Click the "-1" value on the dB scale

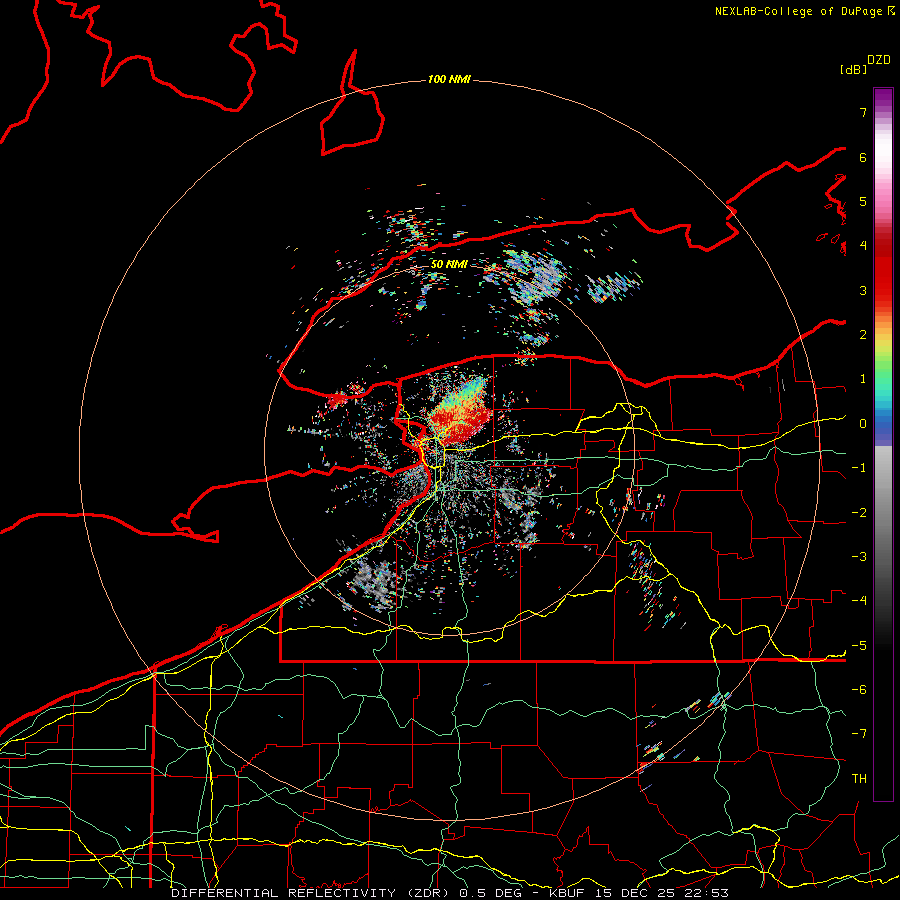(859, 468)
